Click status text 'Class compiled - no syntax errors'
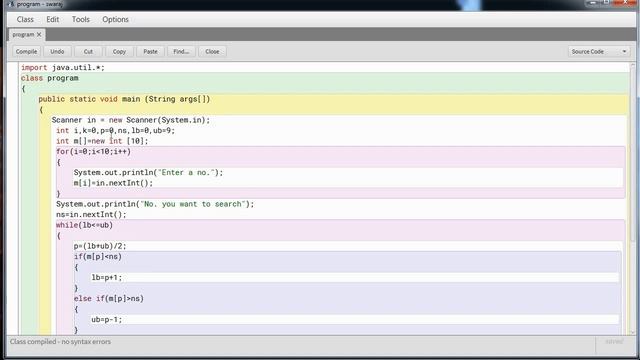Viewport: 640px width, 360px height. [x=60, y=342]
